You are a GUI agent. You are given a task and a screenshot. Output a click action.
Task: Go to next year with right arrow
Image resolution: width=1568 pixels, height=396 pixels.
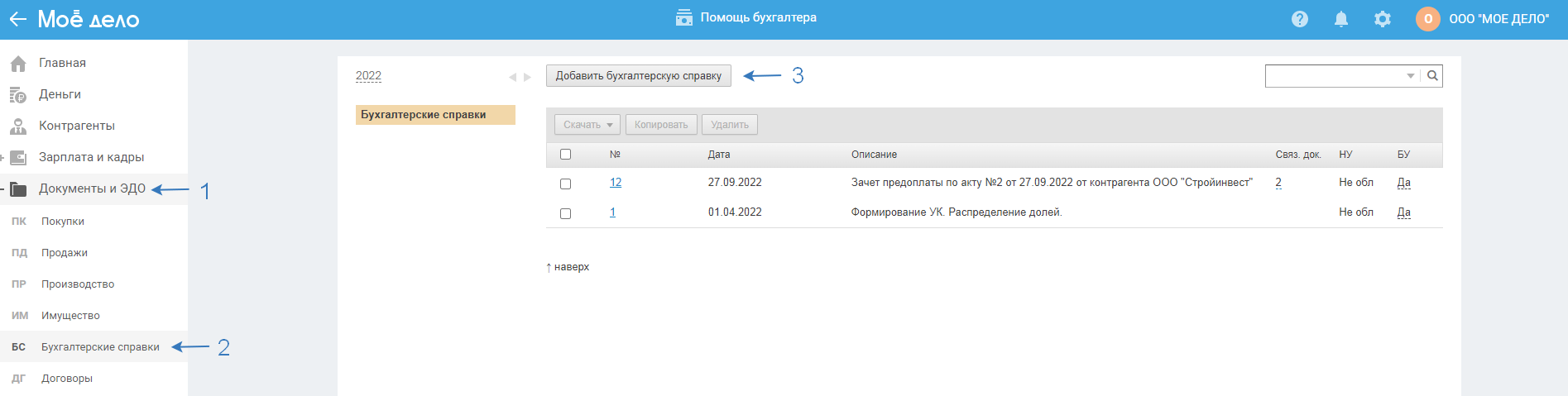tap(528, 77)
